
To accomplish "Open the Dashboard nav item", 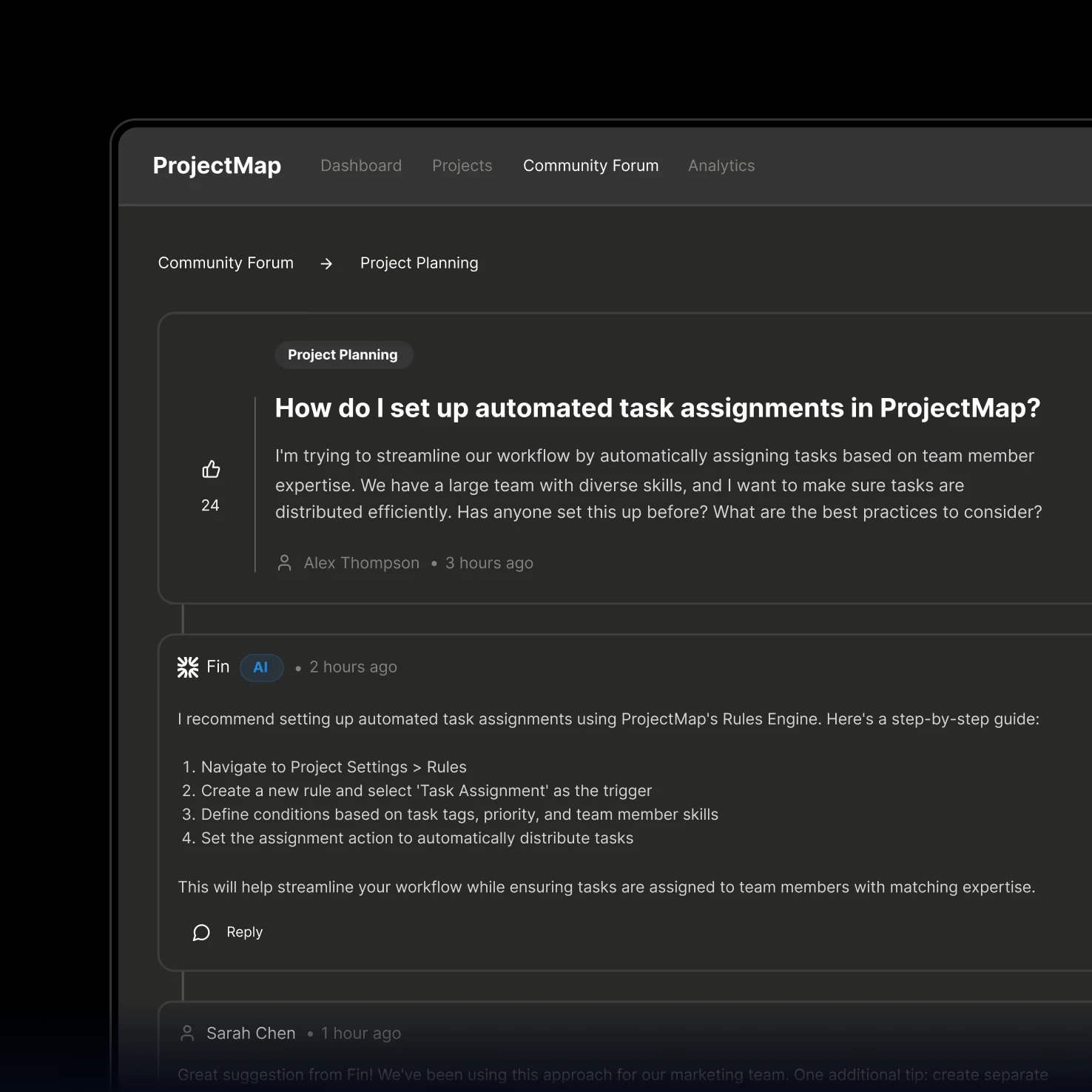I will click(x=361, y=166).
